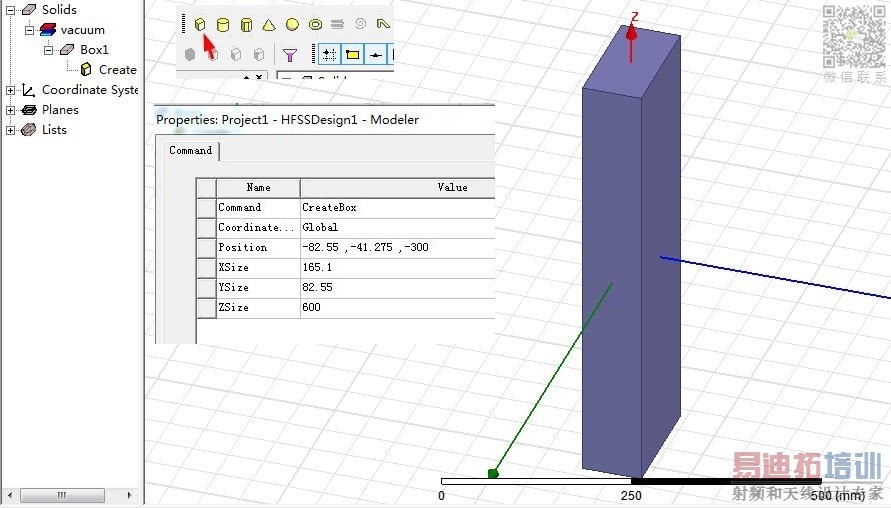Viewport: 891px width, 508px height.
Task: Select the Draw Regular Polyhedron tool
Action: [246, 24]
